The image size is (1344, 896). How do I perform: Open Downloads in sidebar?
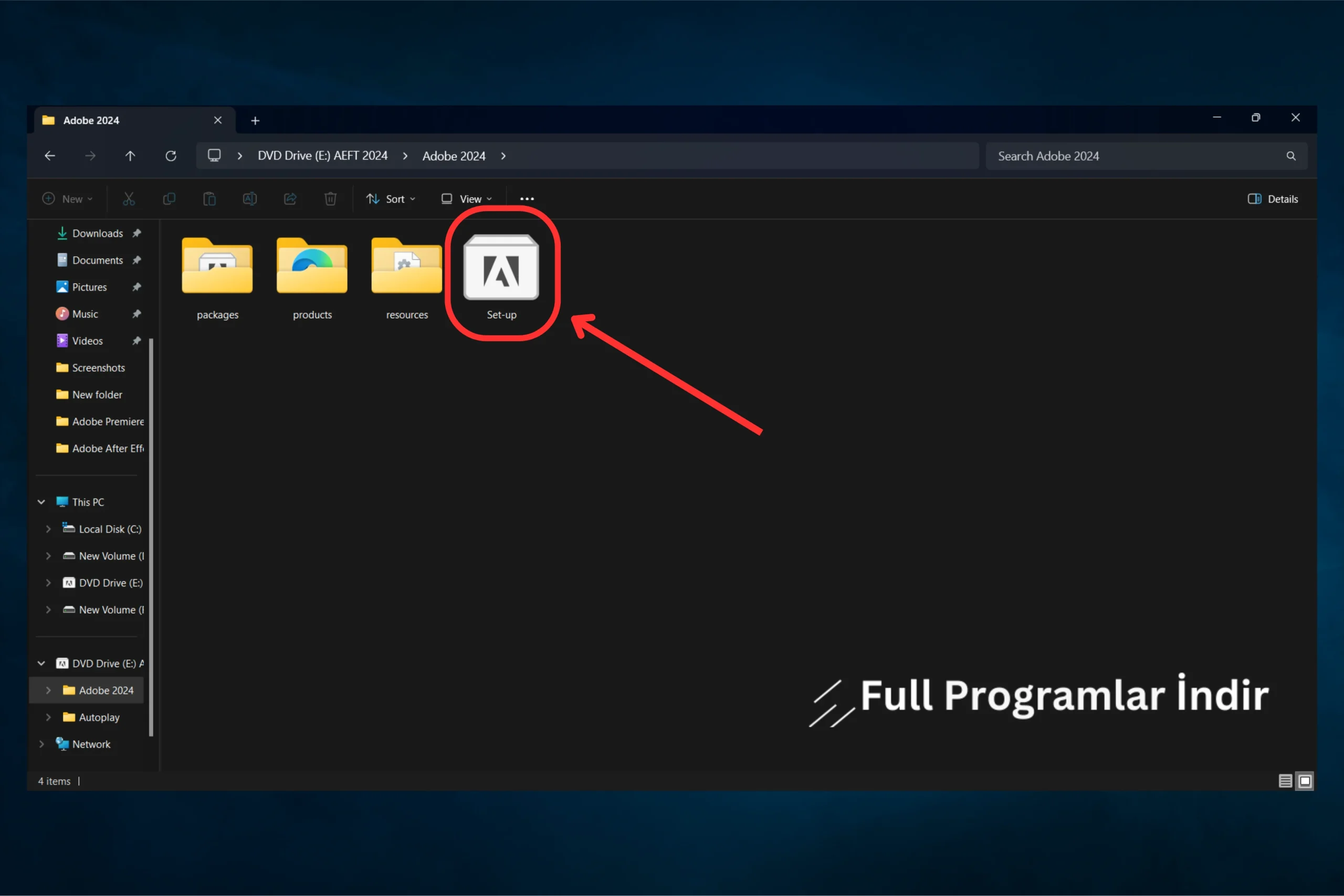pos(90,233)
